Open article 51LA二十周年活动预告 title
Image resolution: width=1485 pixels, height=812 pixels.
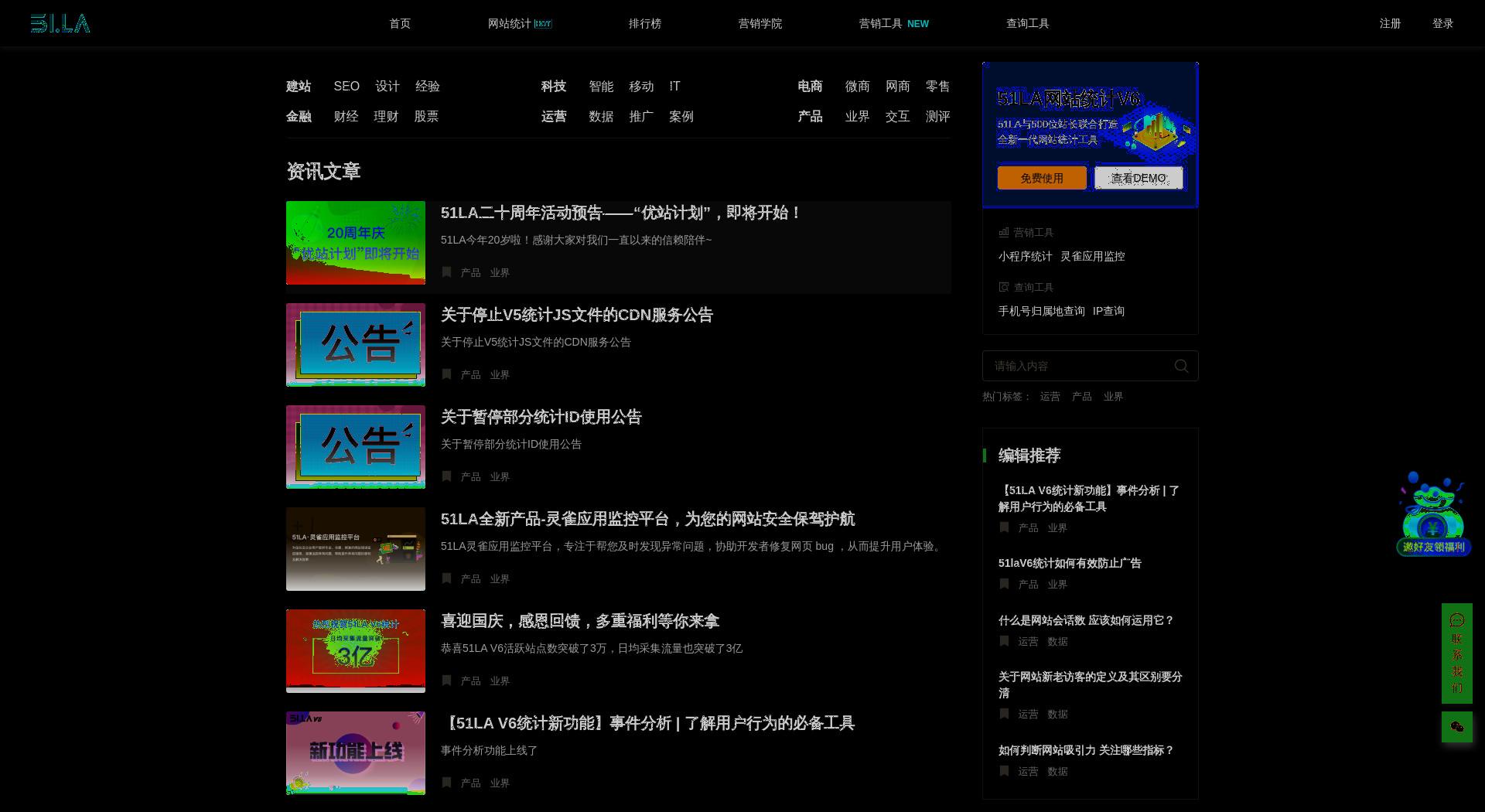[x=621, y=213]
